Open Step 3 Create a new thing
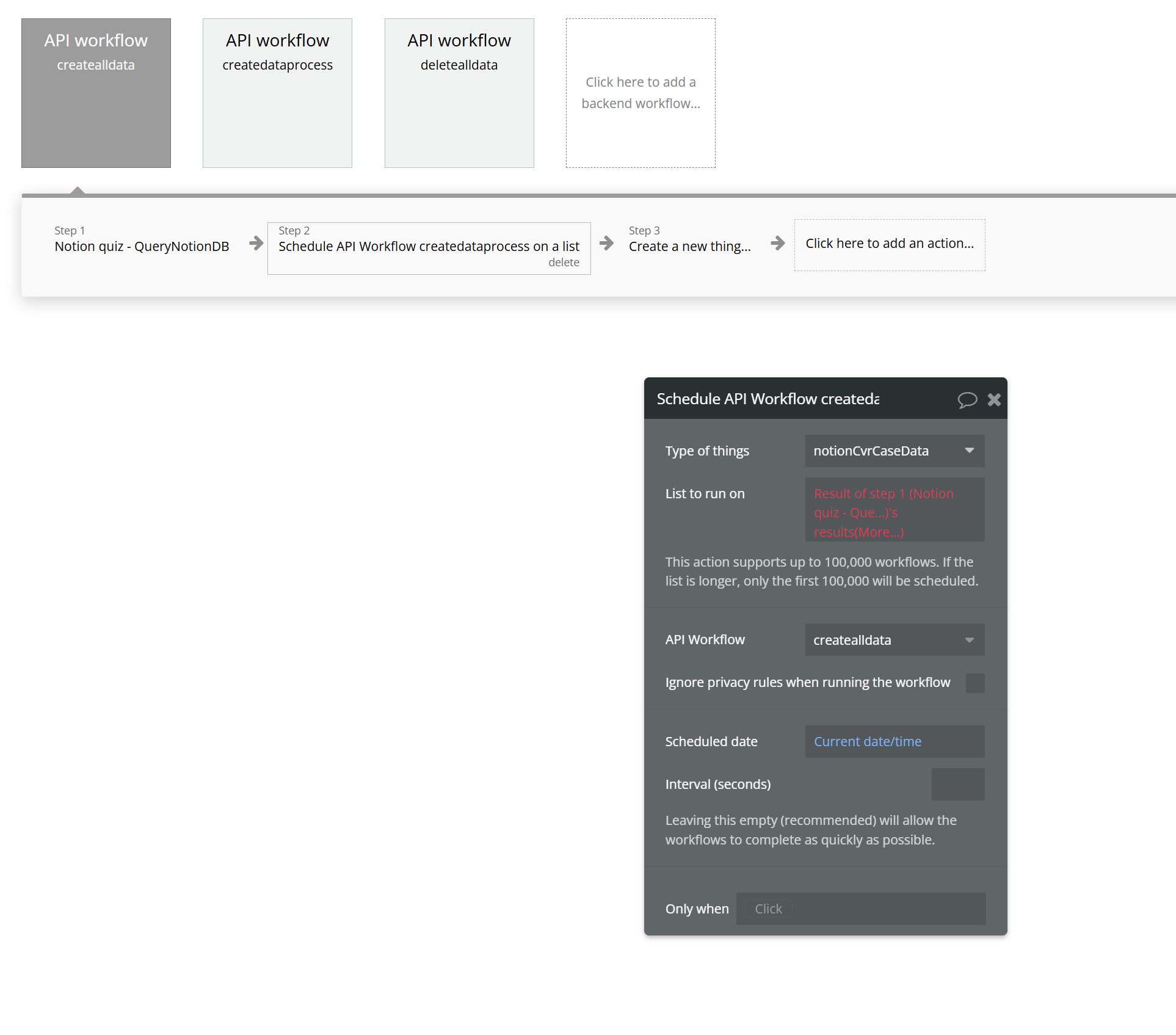Screen dimensions: 1176x1035 click(690, 239)
